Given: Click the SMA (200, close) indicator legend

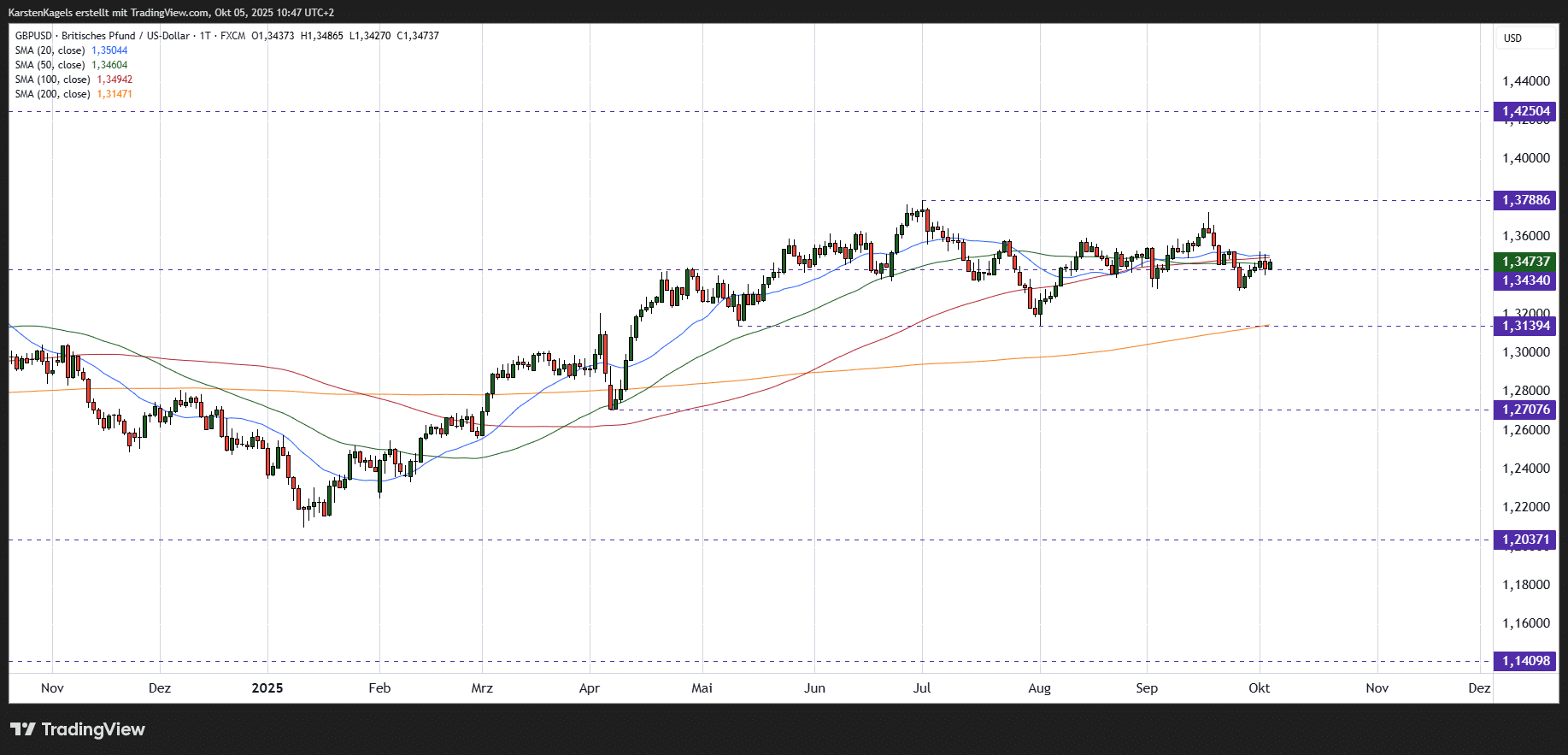Looking at the screenshot, I should pos(53,94).
